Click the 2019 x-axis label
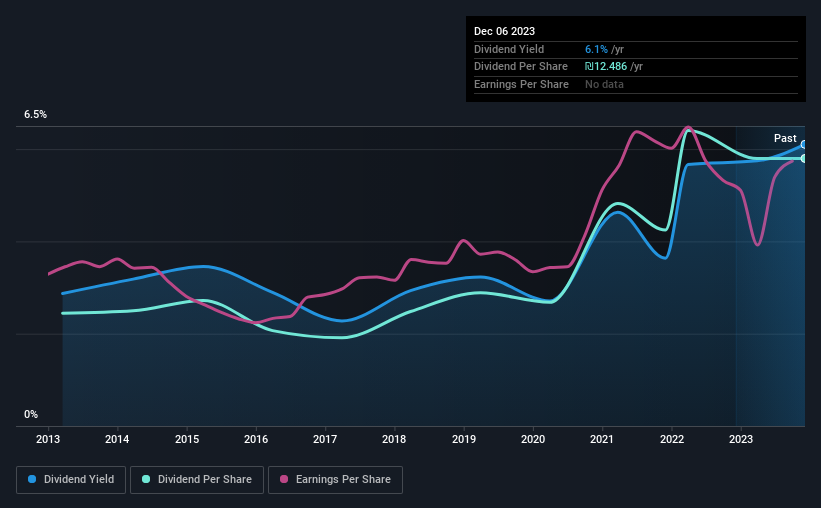 (x=464, y=439)
